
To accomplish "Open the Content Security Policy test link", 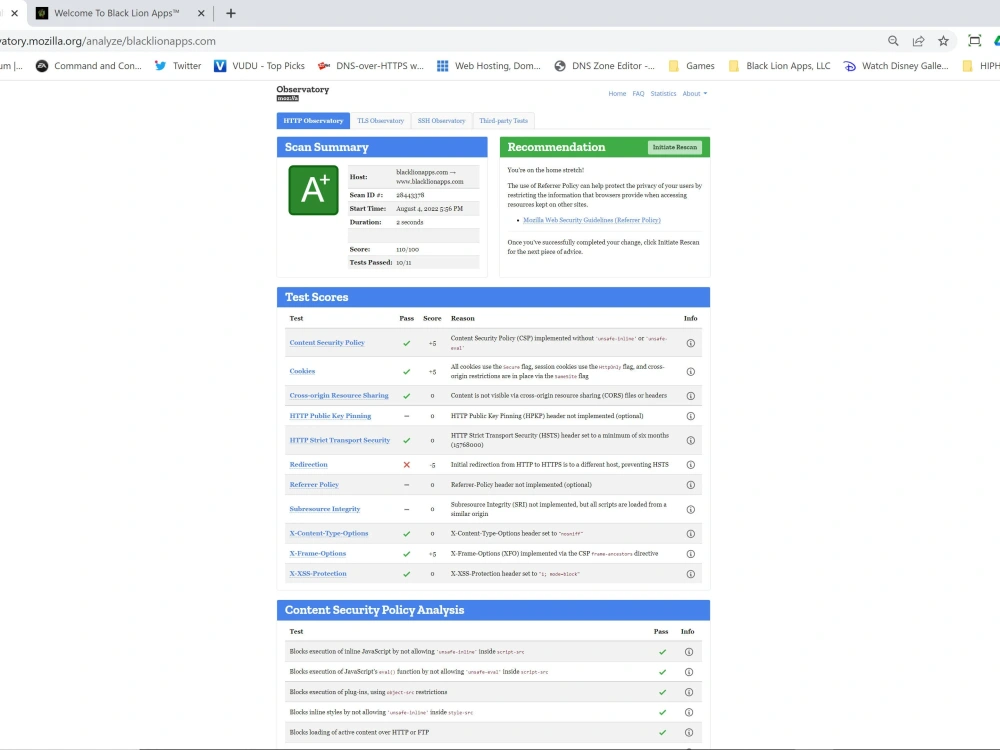I will (x=327, y=343).
